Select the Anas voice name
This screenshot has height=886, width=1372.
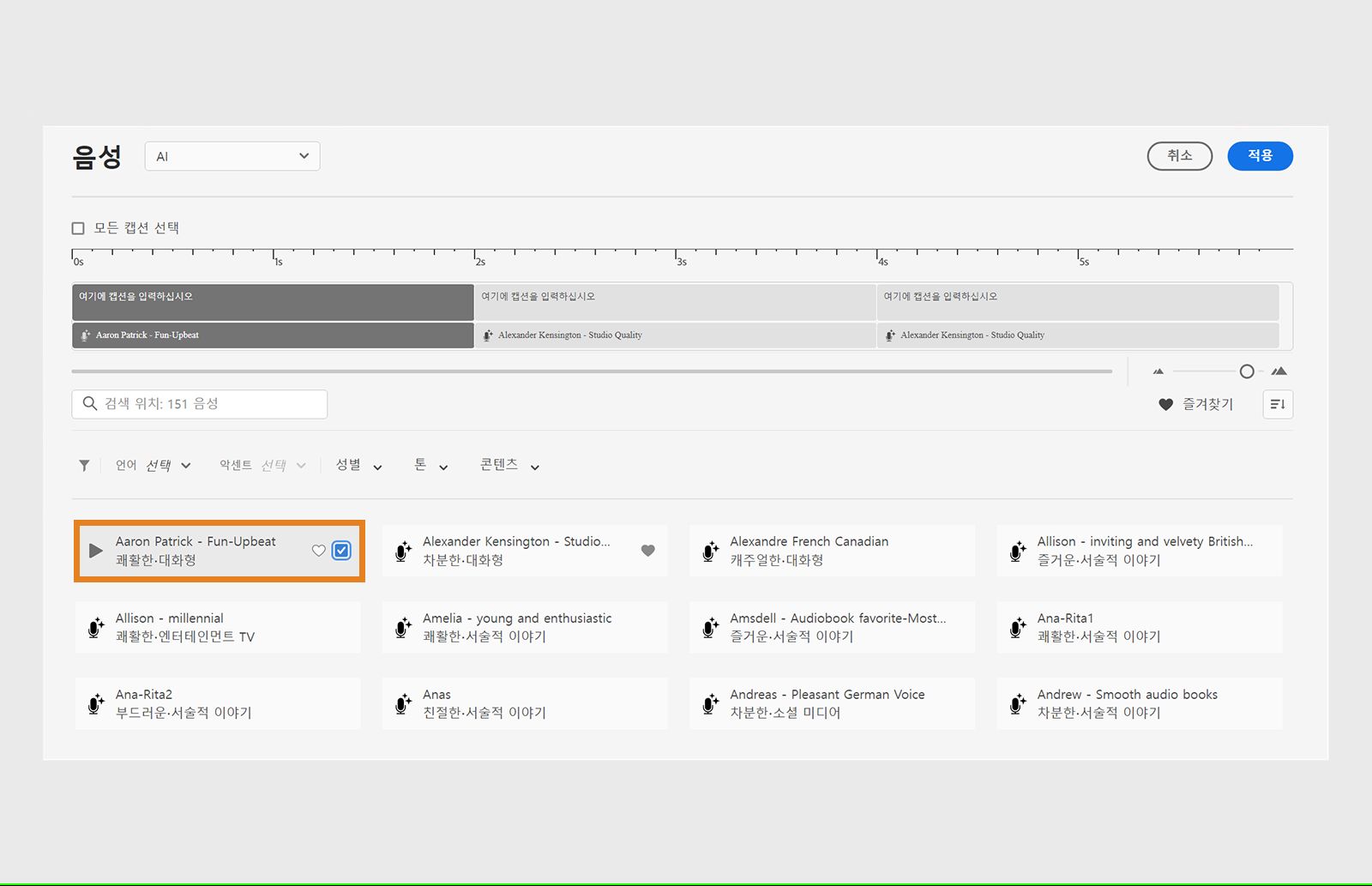point(436,694)
